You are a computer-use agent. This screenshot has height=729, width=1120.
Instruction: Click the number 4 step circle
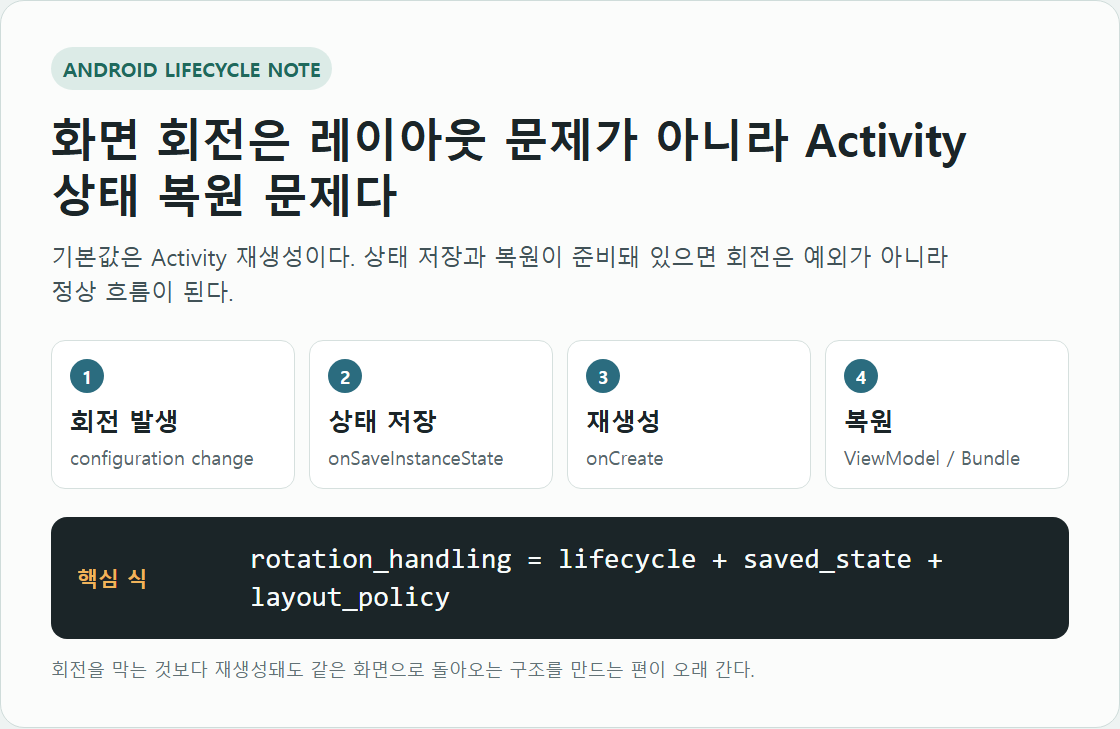point(861,376)
